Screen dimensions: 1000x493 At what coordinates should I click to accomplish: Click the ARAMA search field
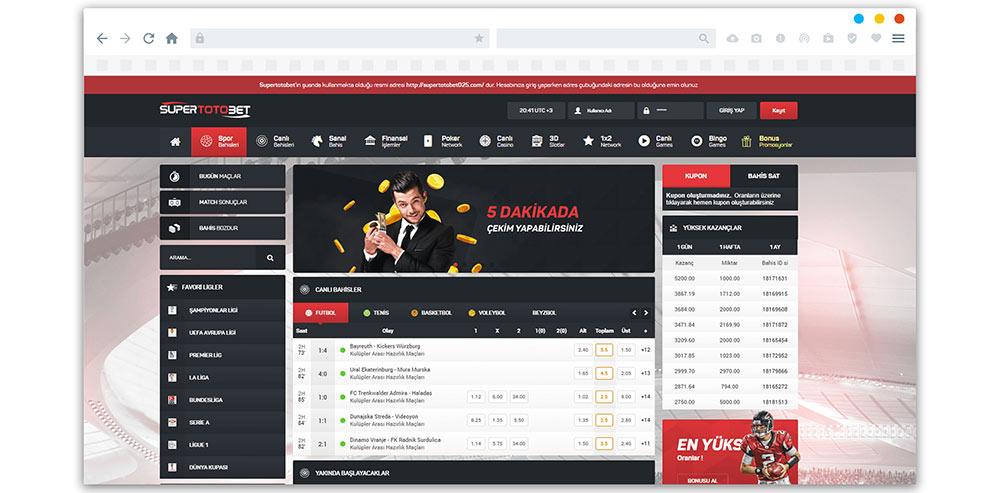pyautogui.click(x=208, y=258)
